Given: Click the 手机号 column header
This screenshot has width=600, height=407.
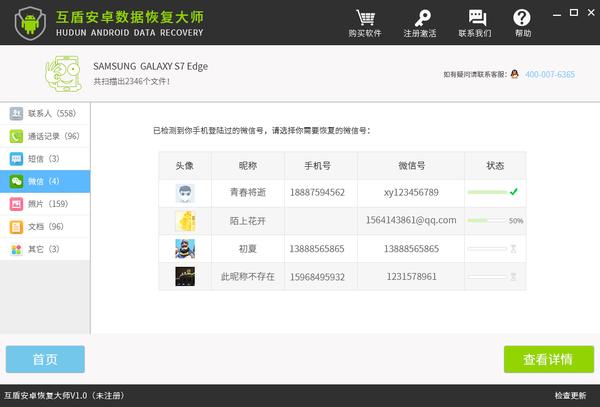Looking at the screenshot, I should click(x=317, y=166).
